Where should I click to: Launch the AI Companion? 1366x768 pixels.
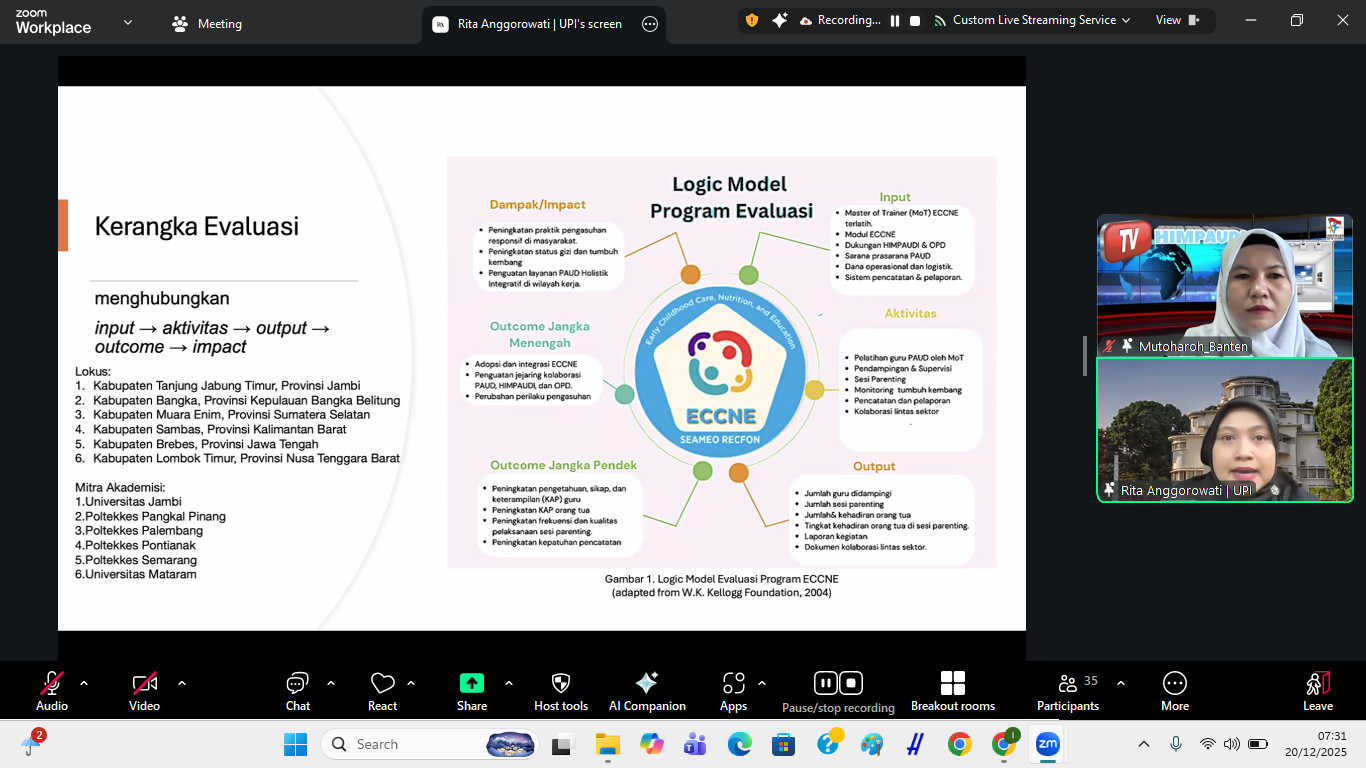pyautogui.click(x=647, y=691)
